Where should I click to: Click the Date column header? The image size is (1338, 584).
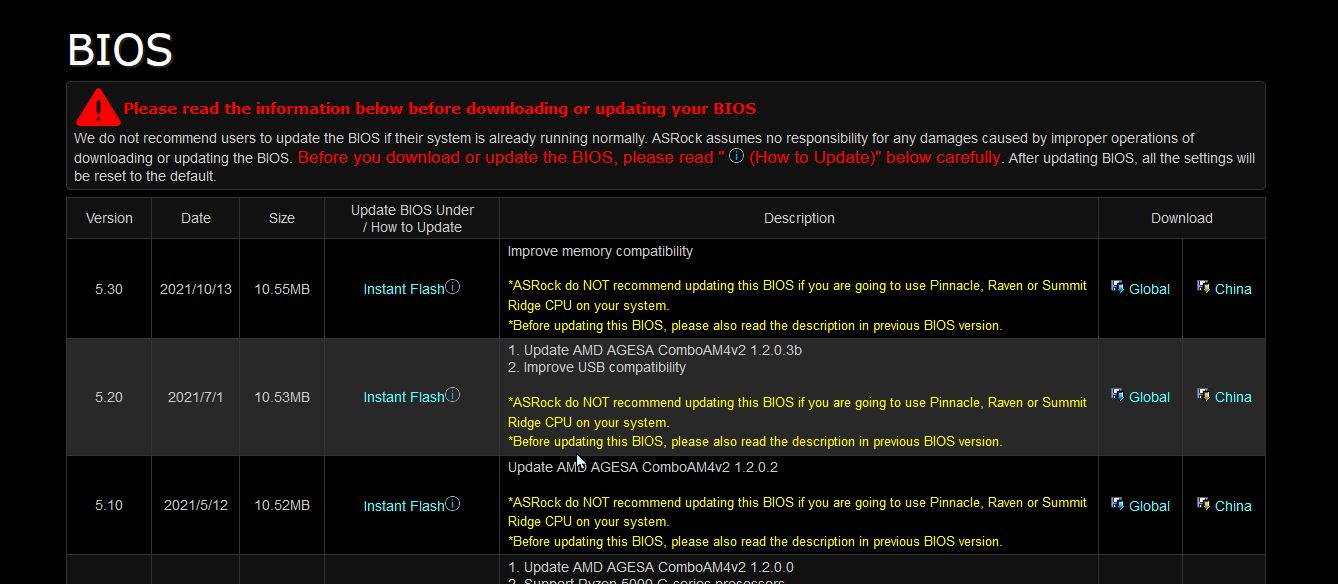coord(196,218)
